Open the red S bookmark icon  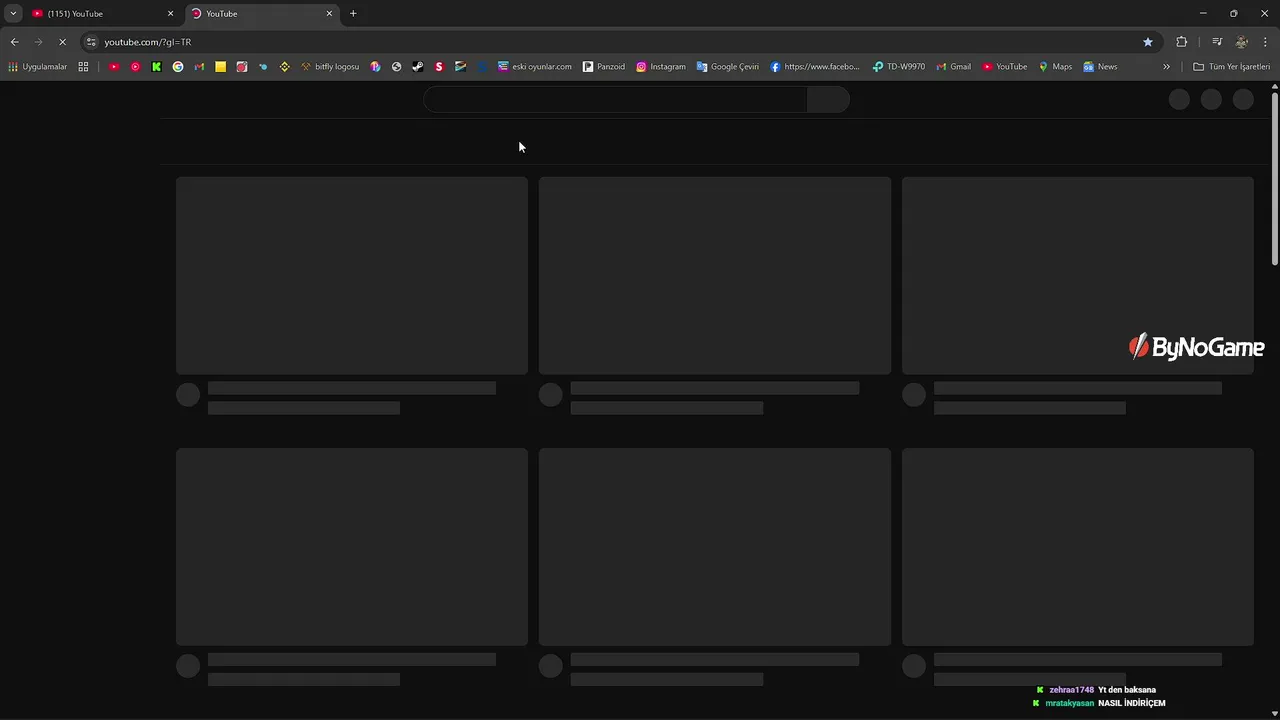(x=438, y=67)
